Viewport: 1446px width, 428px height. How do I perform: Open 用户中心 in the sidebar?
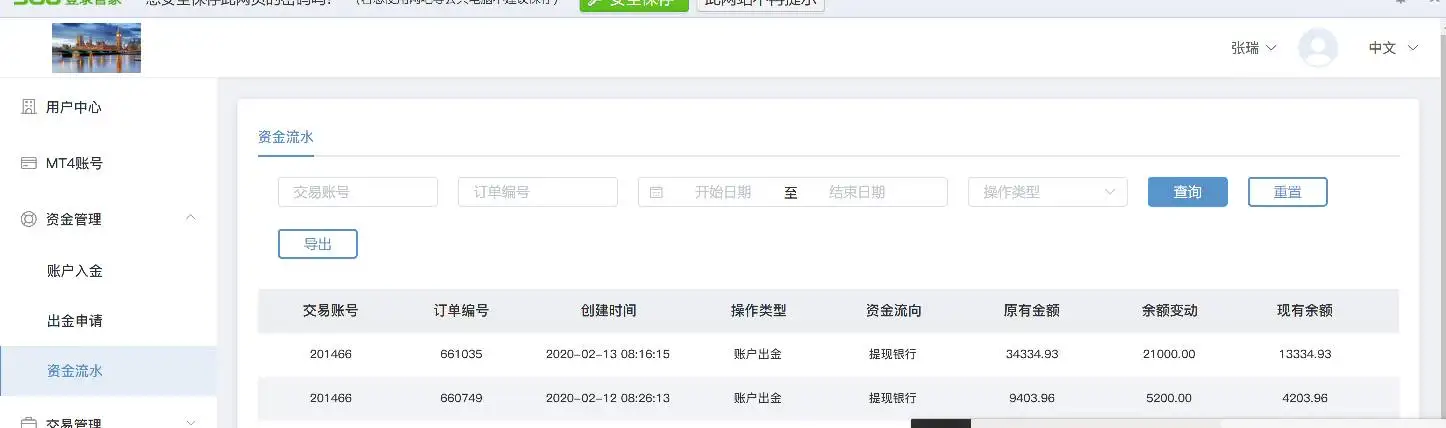108,107
